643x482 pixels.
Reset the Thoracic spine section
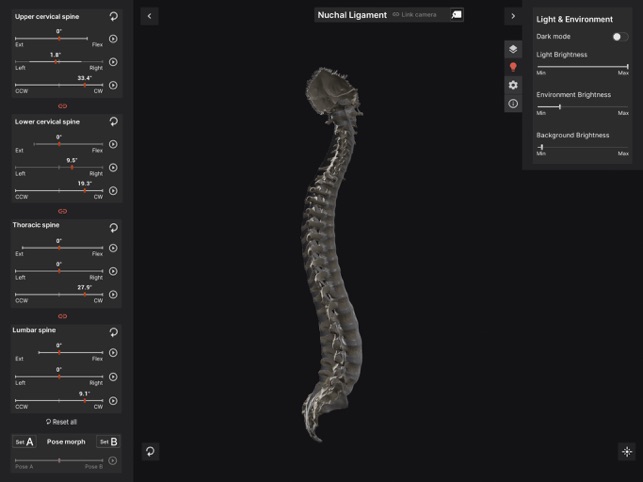tap(113, 226)
